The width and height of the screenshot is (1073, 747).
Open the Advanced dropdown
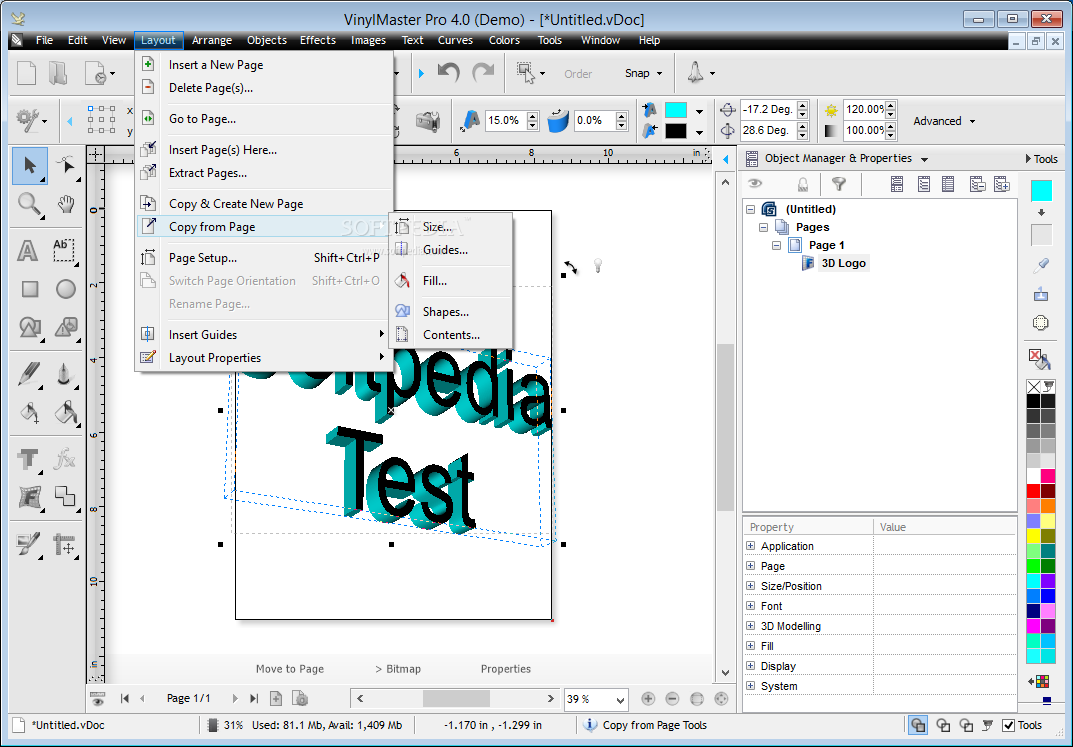[972, 121]
